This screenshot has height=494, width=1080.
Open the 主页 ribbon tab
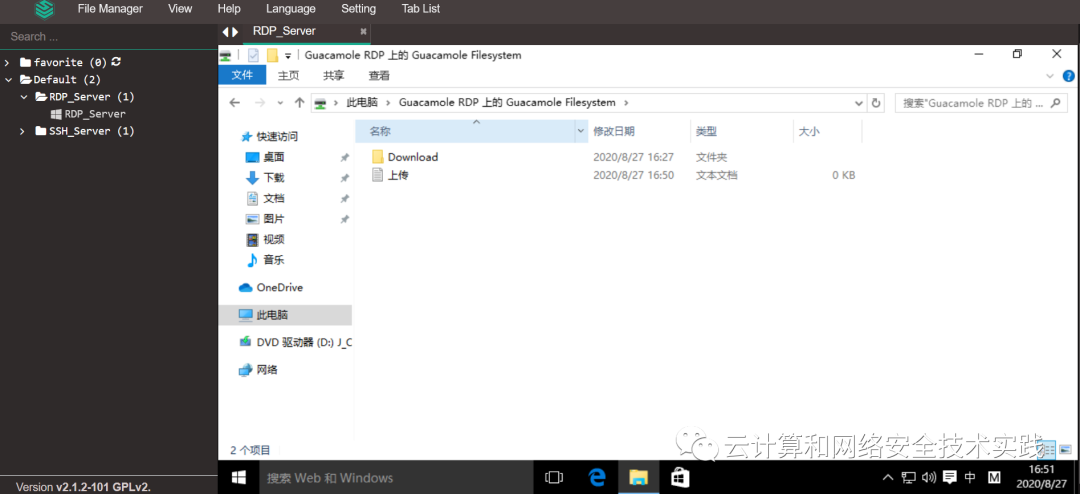(x=289, y=75)
